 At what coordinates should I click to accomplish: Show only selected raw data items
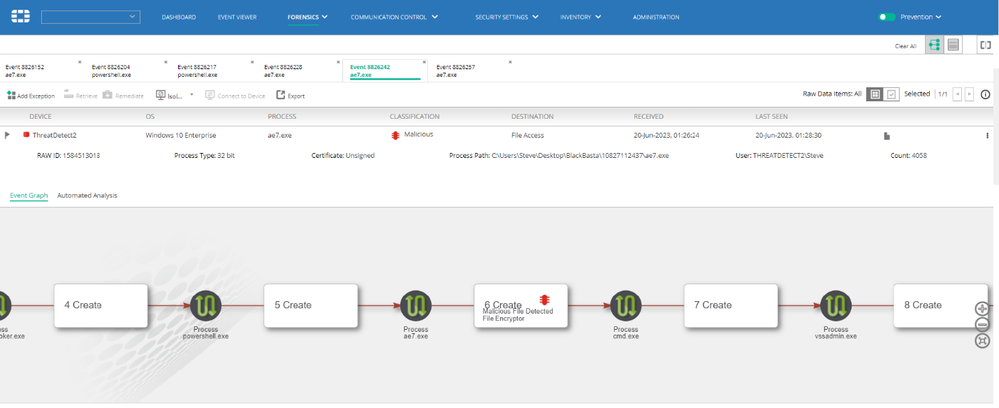pos(891,94)
